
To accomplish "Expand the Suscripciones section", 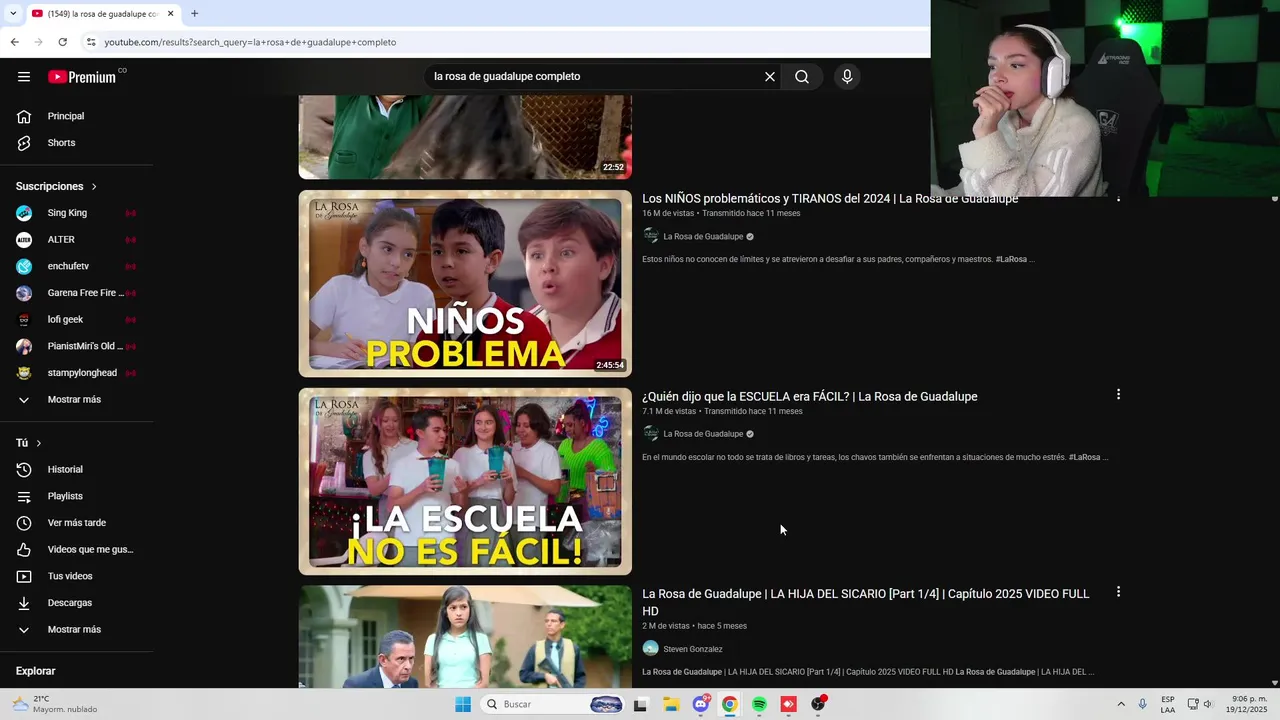I will (x=56, y=186).
